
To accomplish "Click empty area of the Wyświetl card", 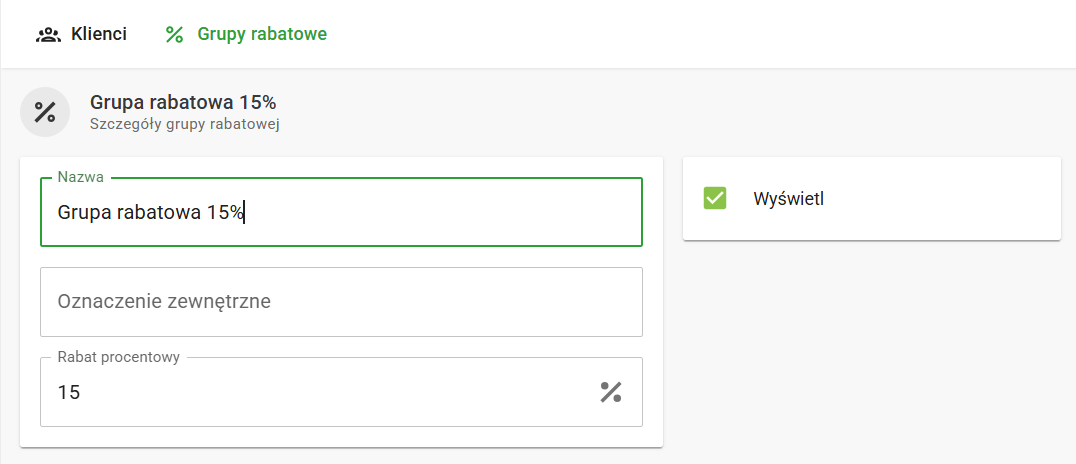I will (950, 199).
